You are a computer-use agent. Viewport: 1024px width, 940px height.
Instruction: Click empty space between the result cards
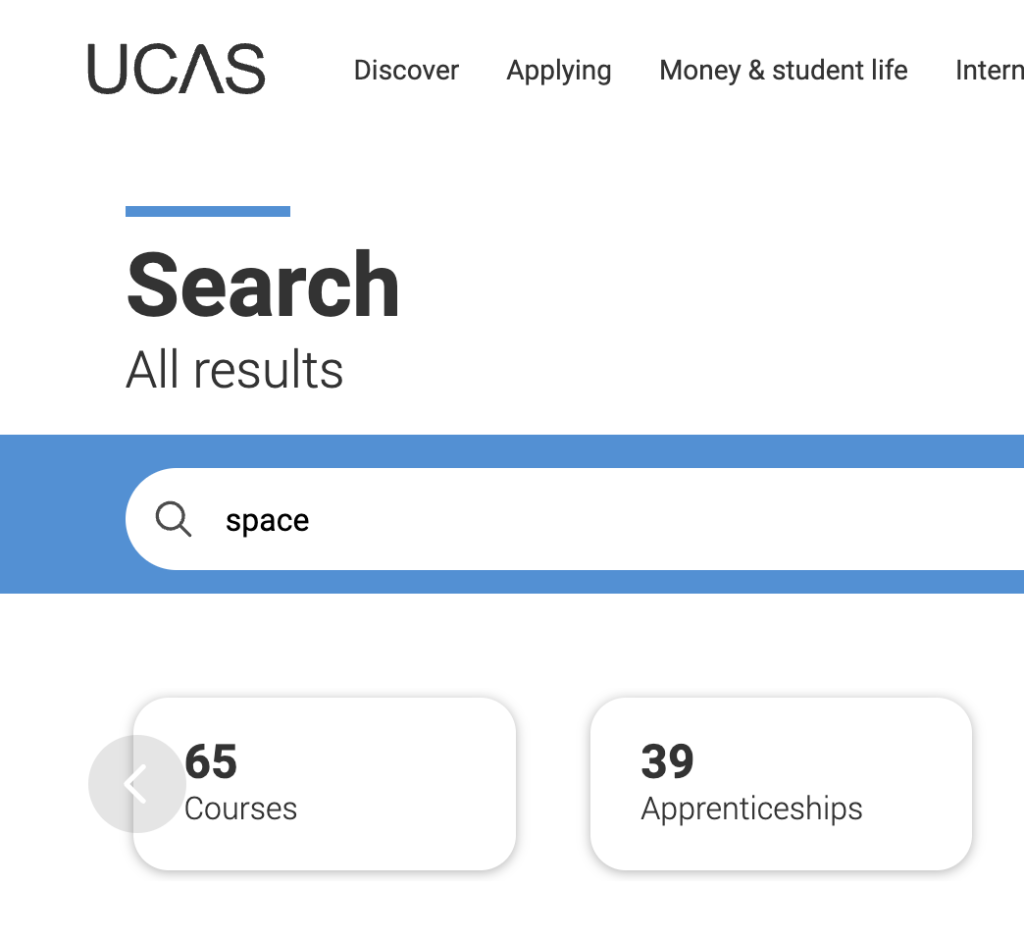[553, 784]
